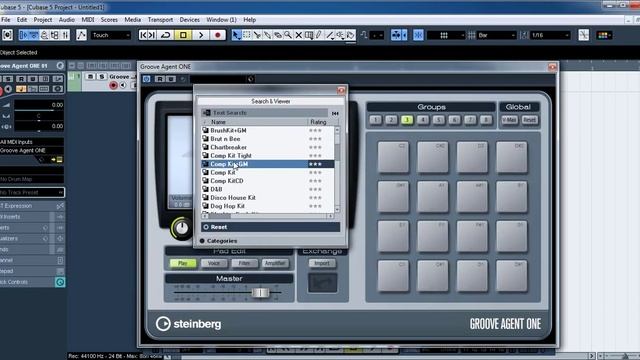Select the Time Warp tool

point(309,35)
